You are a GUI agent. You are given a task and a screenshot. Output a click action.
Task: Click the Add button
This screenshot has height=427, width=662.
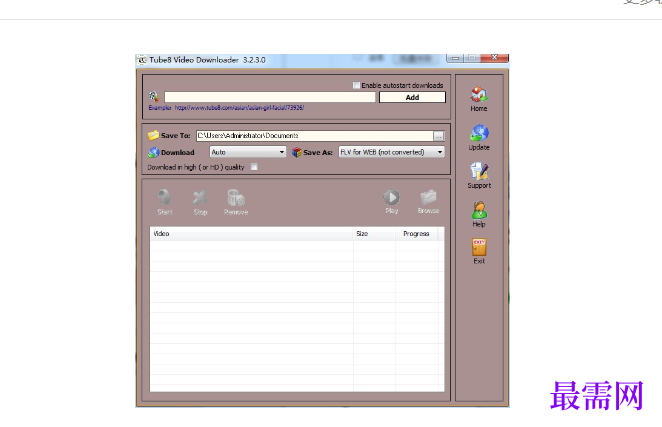[x=412, y=98]
